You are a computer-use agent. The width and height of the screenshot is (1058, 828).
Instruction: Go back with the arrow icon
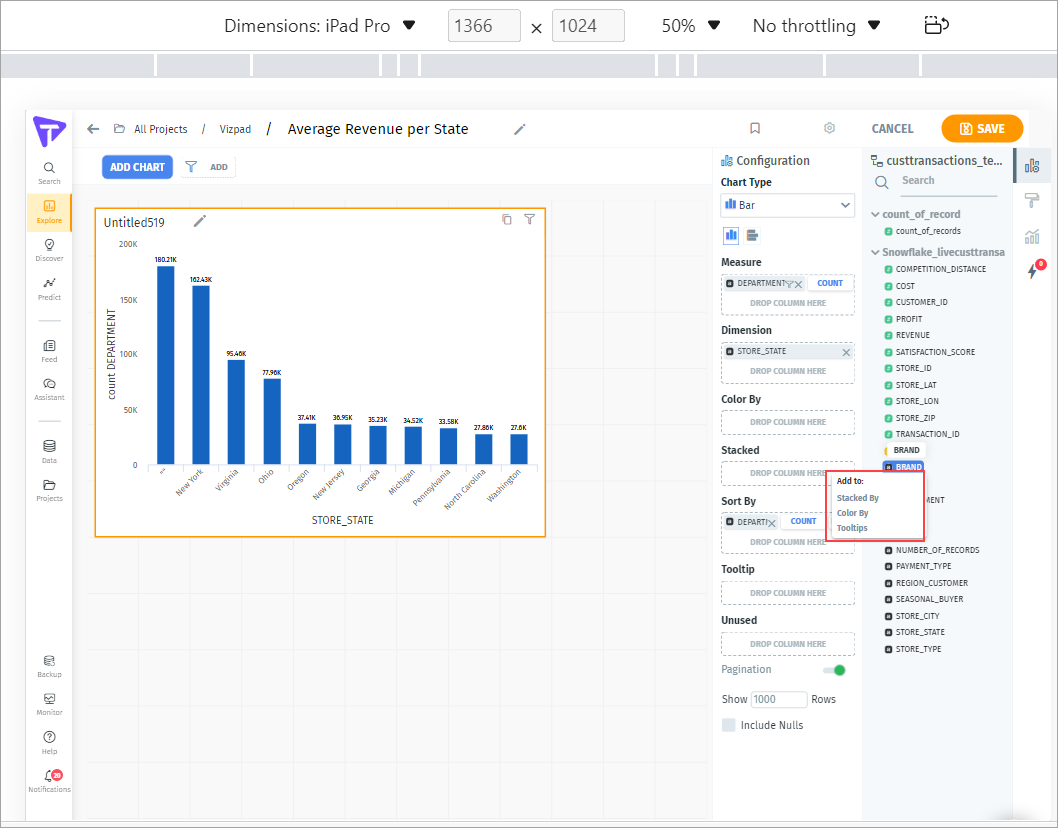pos(93,129)
